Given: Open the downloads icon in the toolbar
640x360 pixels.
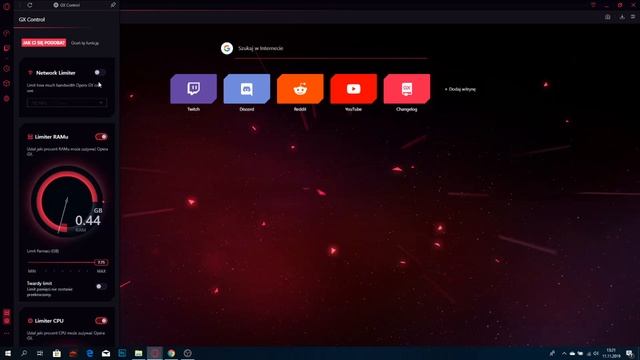Looking at the screenshot, I should [x=622, y=17].
